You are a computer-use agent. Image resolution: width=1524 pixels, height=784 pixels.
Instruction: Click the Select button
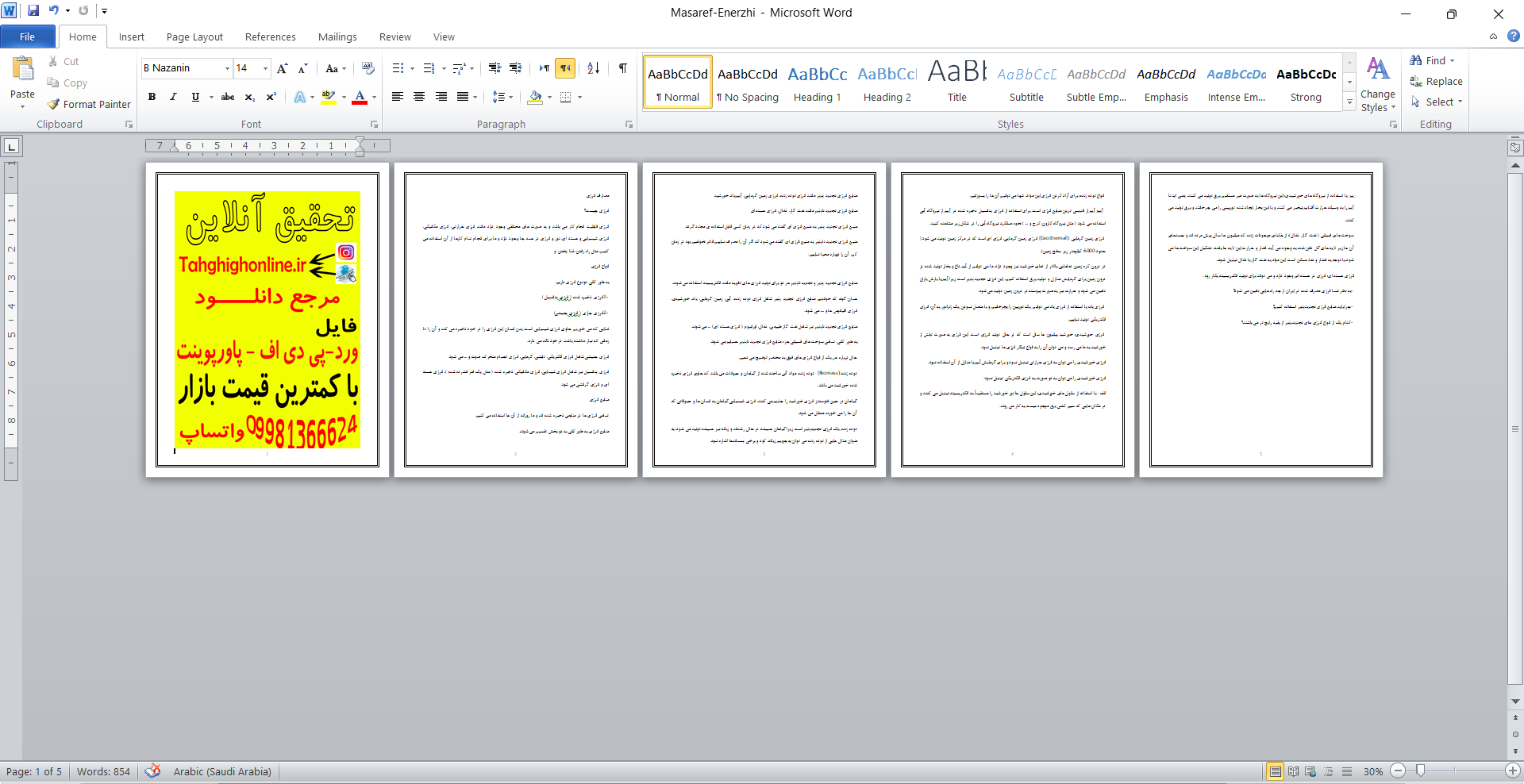point(1436,102)
